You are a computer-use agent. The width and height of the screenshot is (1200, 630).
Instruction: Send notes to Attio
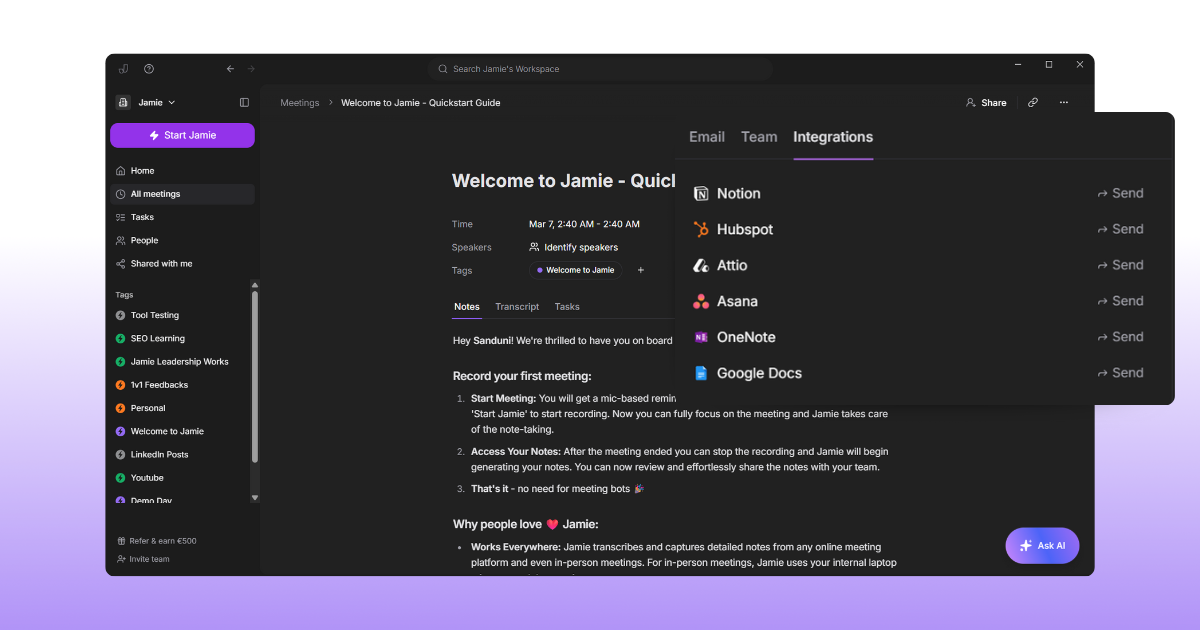tap(1120, 265)
